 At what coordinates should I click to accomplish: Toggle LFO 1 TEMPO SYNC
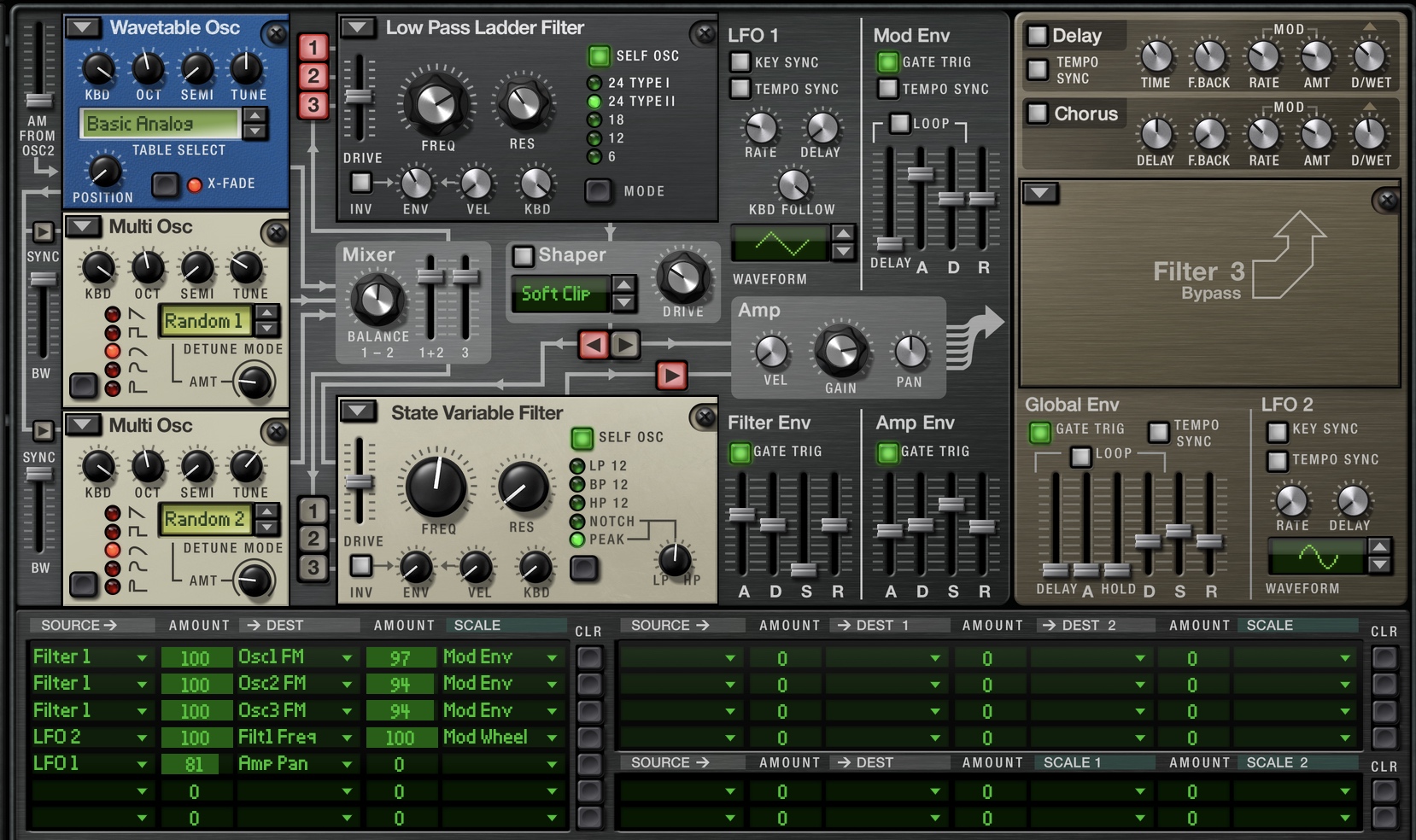740,89
